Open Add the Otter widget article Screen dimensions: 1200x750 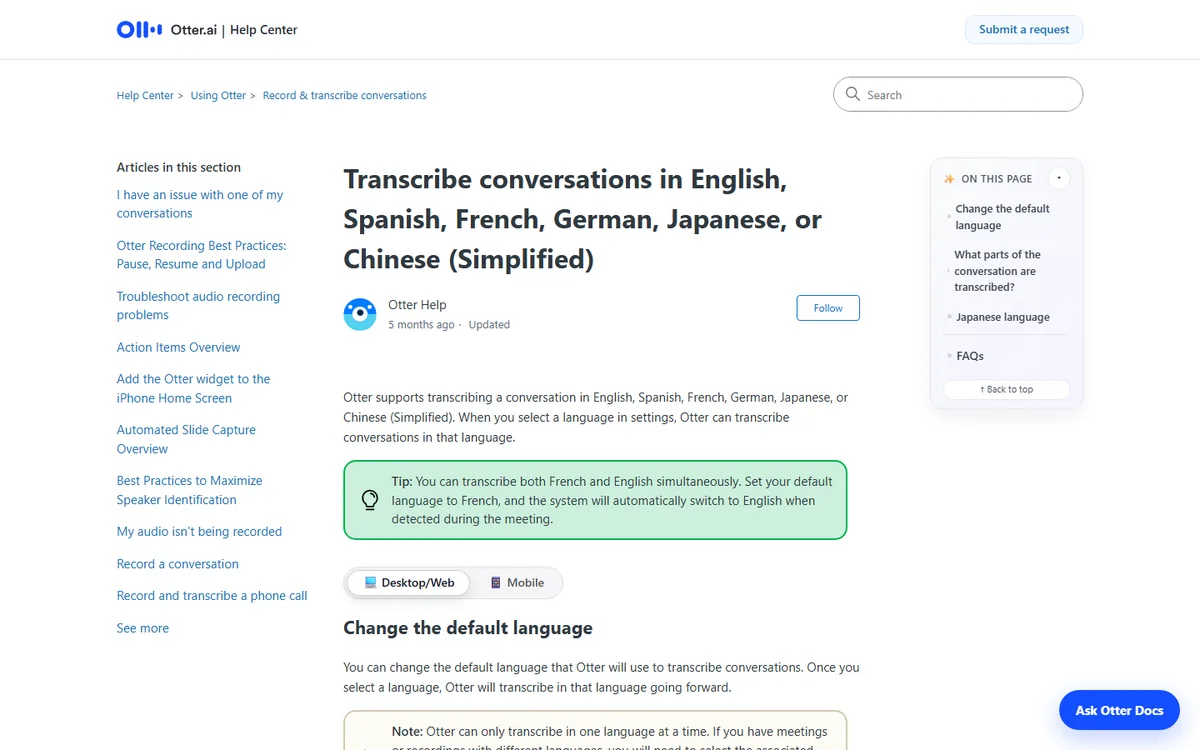(193, 388)
